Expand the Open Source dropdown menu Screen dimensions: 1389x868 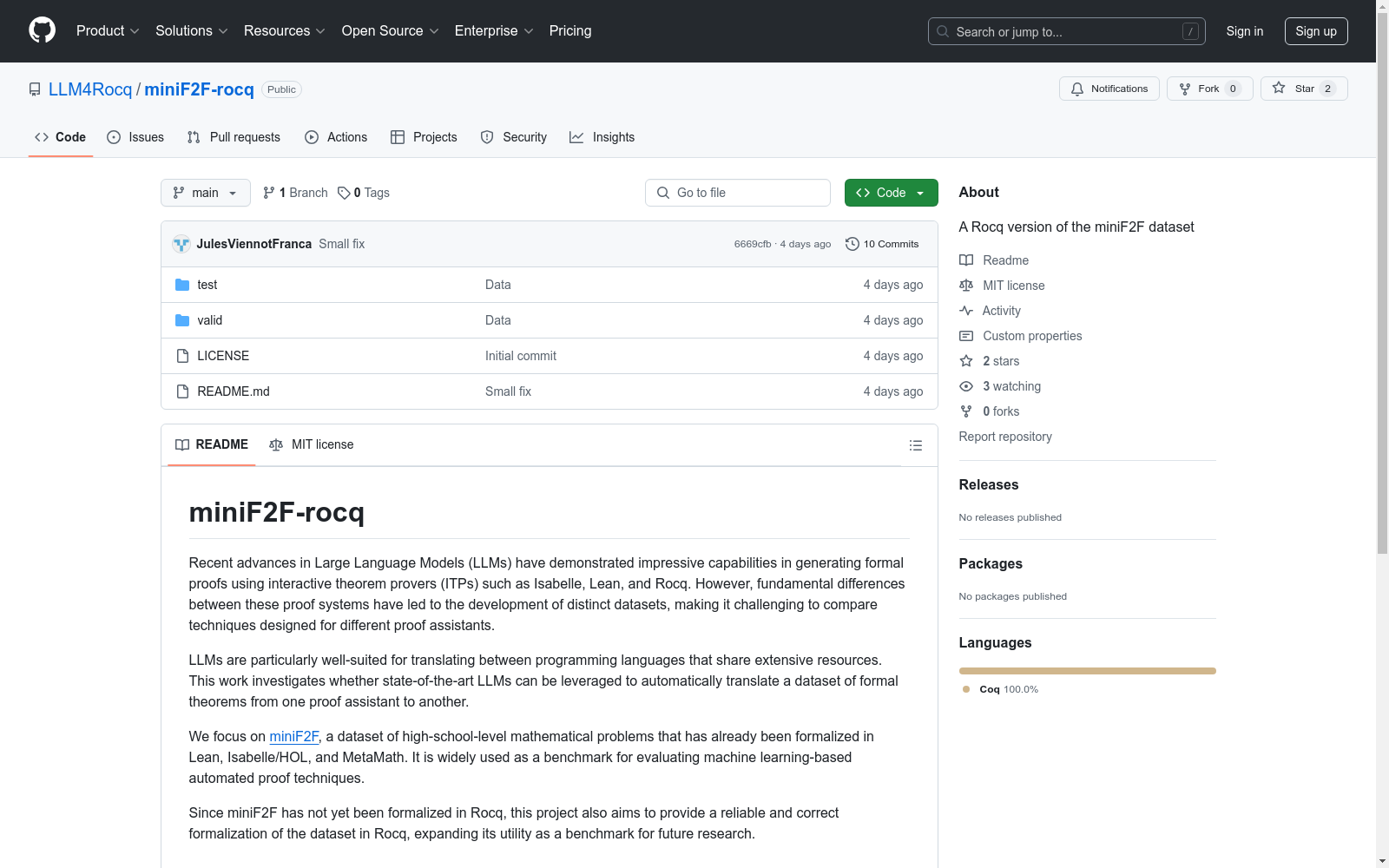pos(391,31)
